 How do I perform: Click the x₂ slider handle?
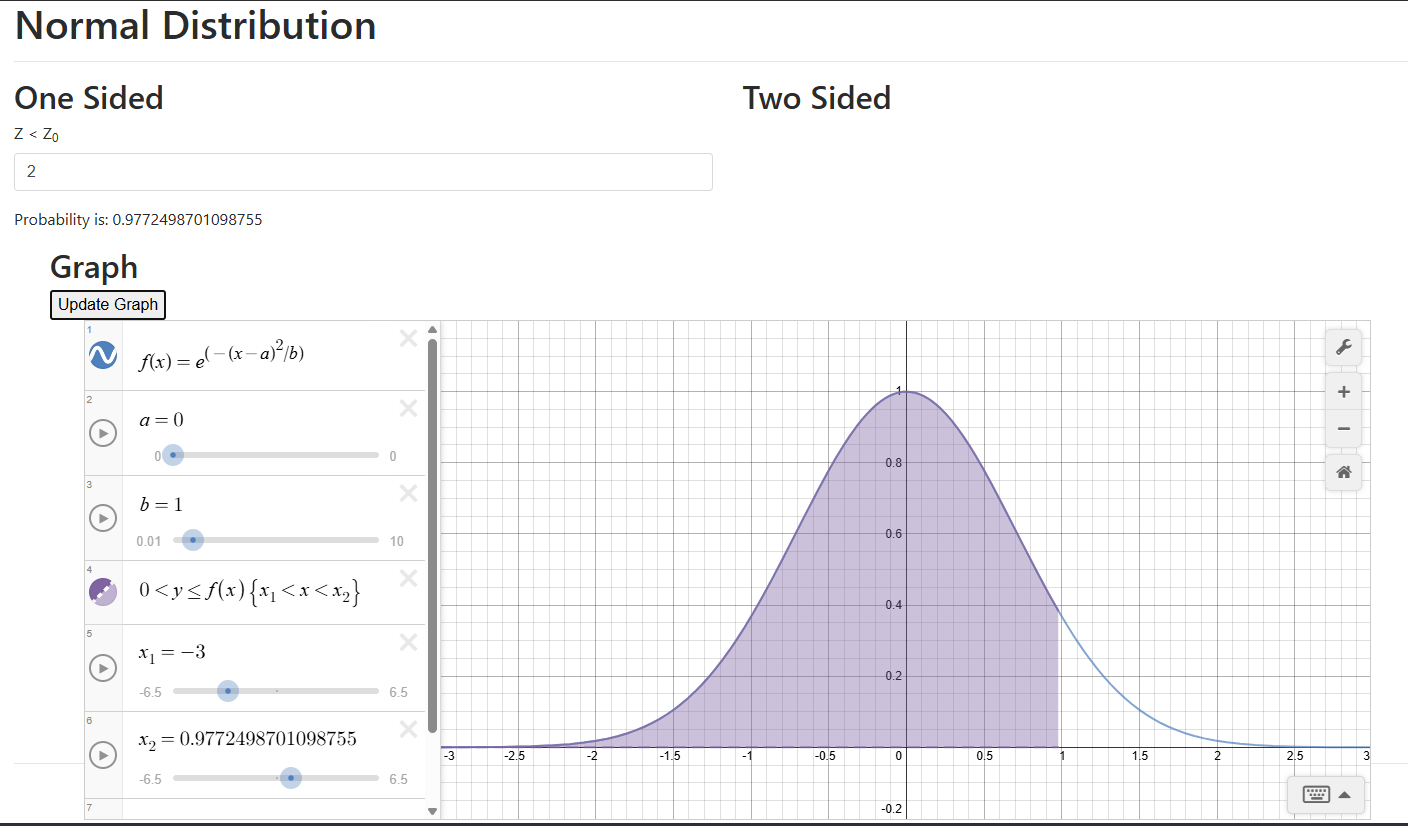coord(290,778)
